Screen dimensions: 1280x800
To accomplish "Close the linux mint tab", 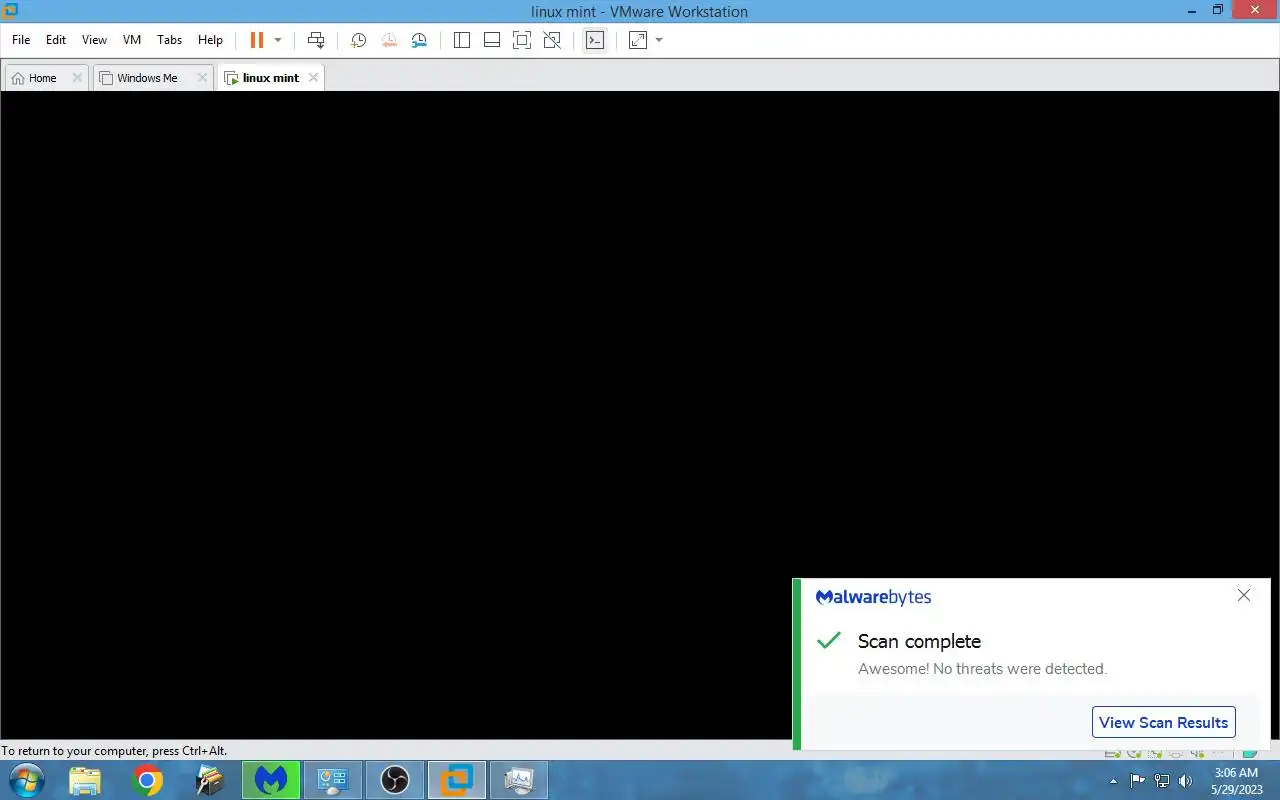I will 313,77.
